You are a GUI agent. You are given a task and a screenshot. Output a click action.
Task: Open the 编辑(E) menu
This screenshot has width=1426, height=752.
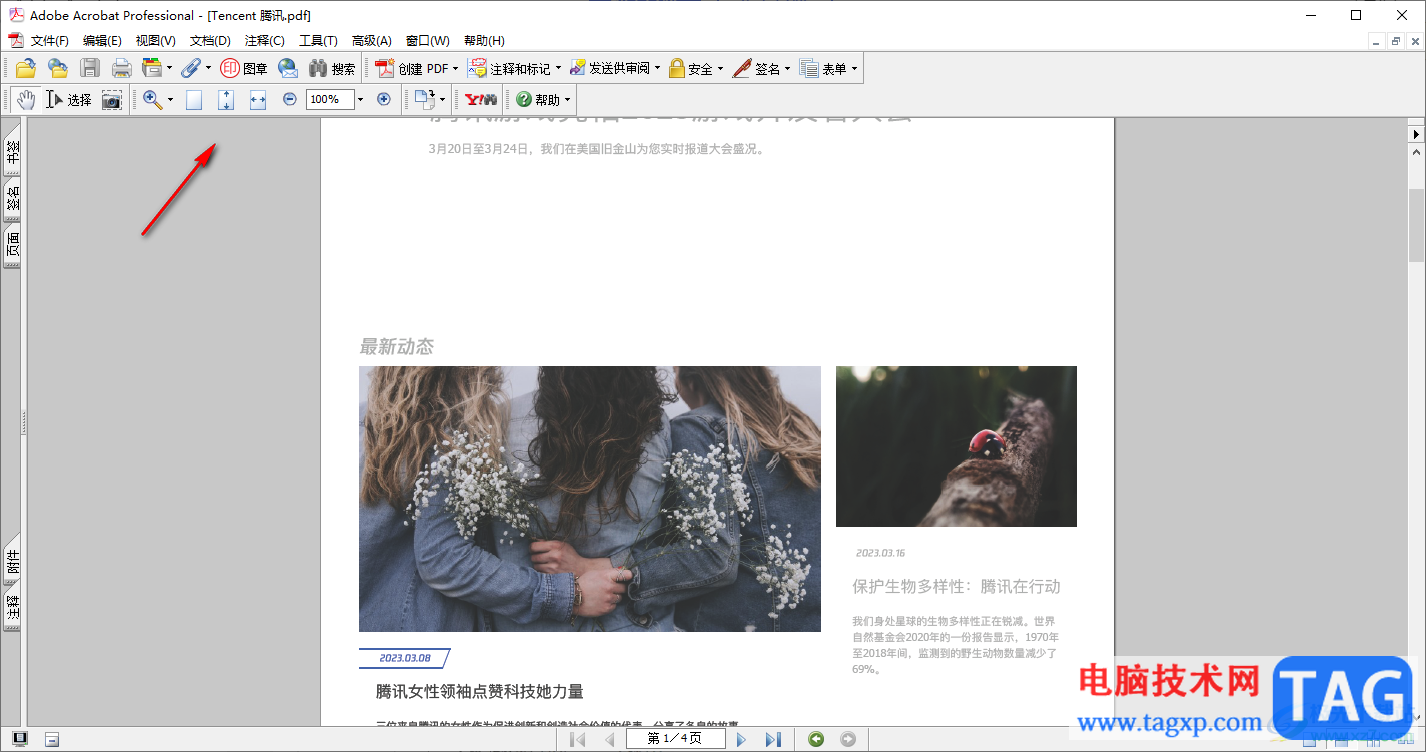(x=102, y=41)
